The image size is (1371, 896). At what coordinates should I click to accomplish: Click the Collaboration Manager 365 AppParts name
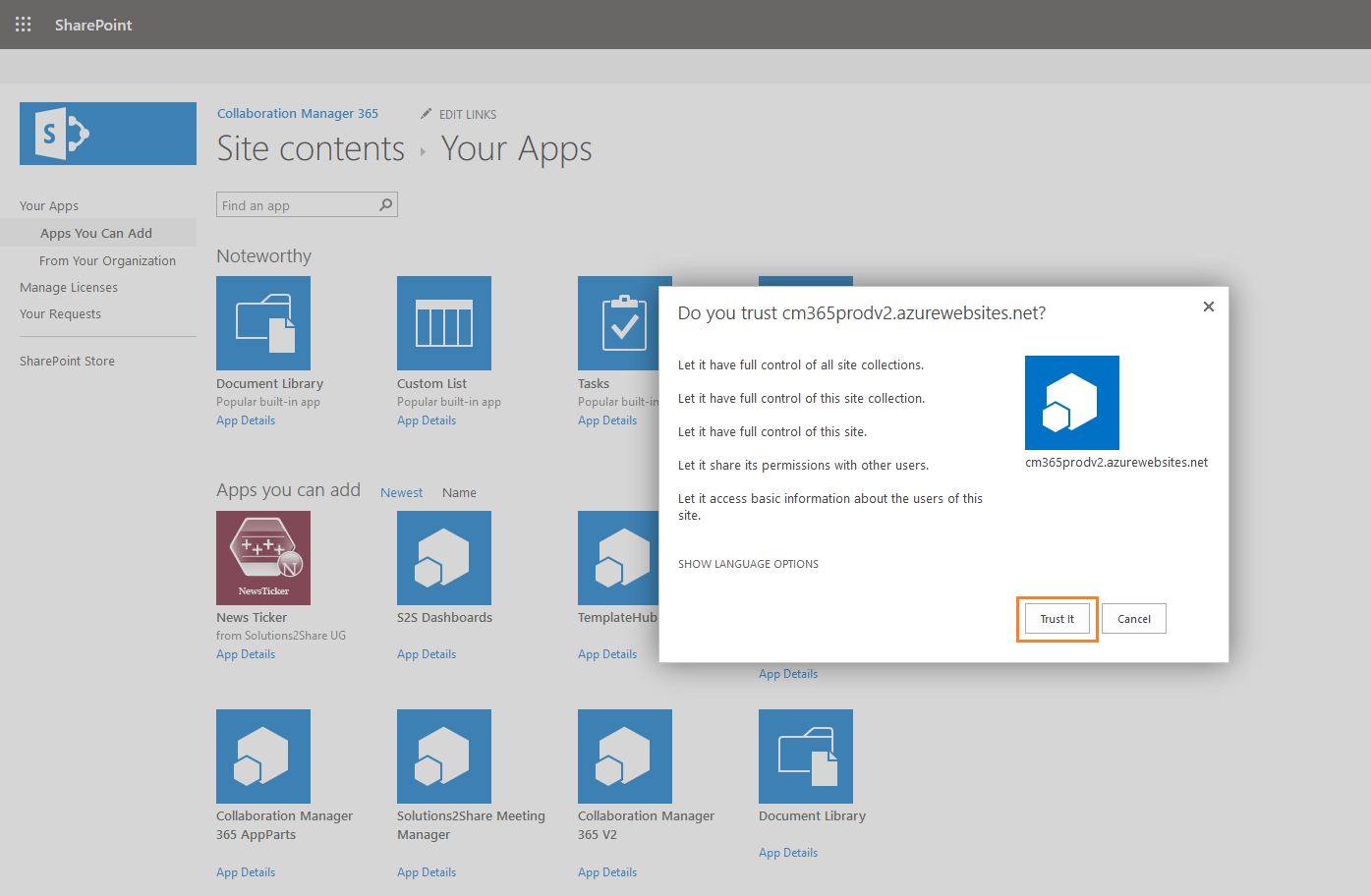[x=284, y=825]
